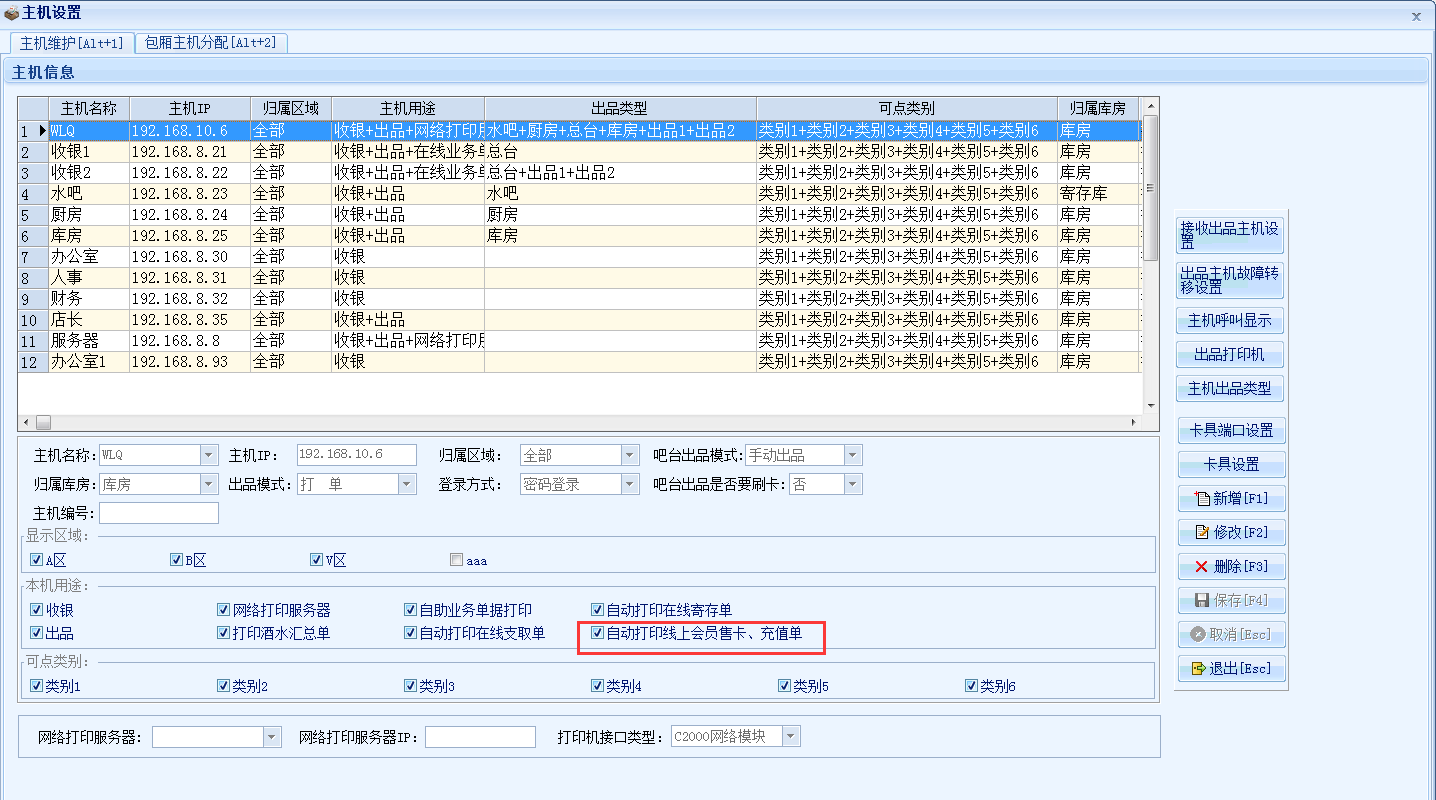Select the 人事 host row
This screenshot has height=800, width=1436.
coord(580,277)
